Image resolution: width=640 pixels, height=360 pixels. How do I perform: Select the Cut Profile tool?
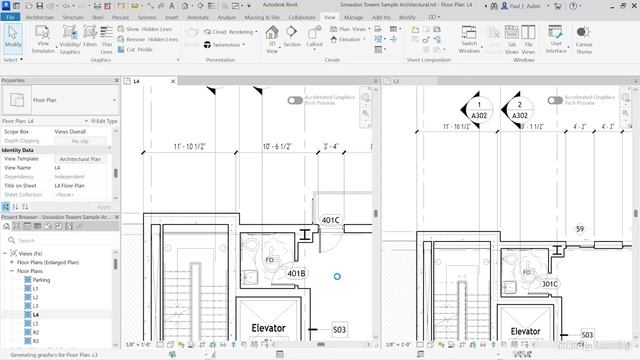pos(135,49)
